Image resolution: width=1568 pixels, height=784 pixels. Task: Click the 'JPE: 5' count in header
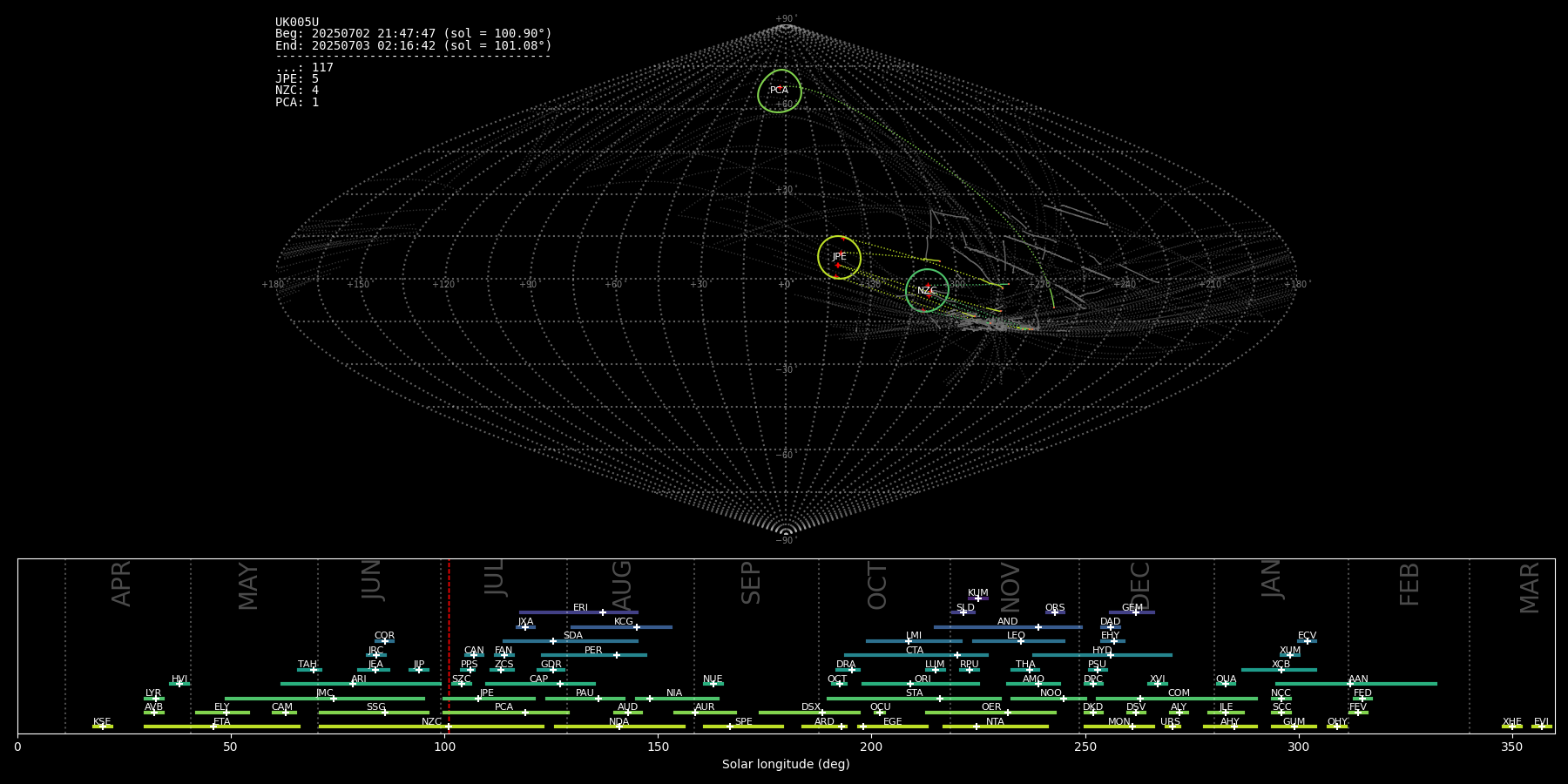pos(297,79)
